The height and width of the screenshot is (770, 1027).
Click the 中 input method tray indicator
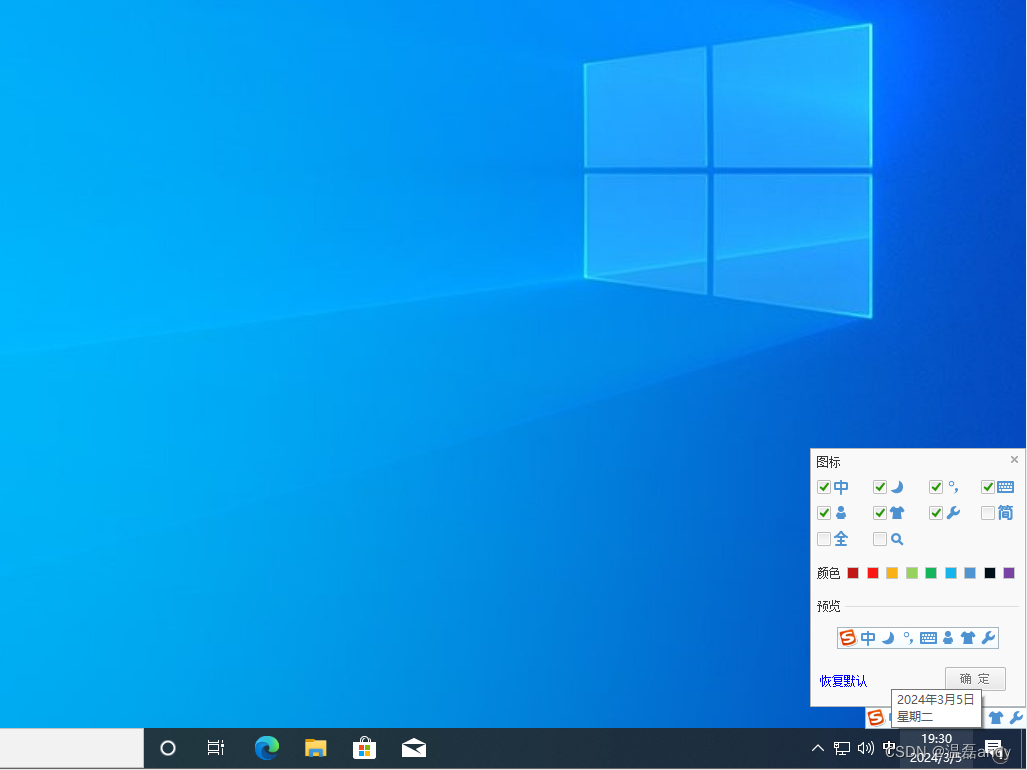889,748
